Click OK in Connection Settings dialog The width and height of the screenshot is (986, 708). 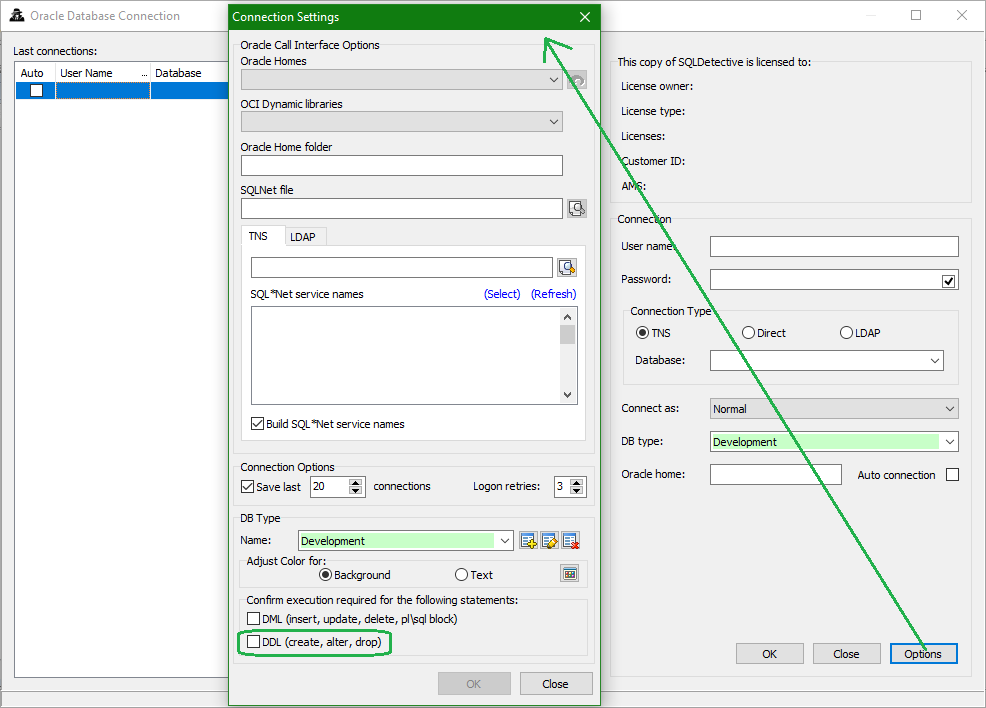pyautogui.click(x=474, y=683)
